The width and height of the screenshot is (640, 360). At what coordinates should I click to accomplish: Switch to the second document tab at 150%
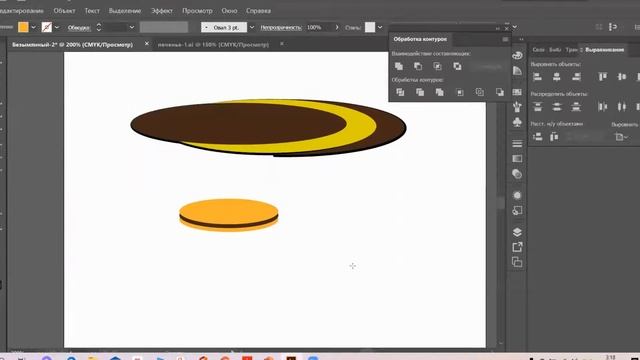tap(213, 44)
